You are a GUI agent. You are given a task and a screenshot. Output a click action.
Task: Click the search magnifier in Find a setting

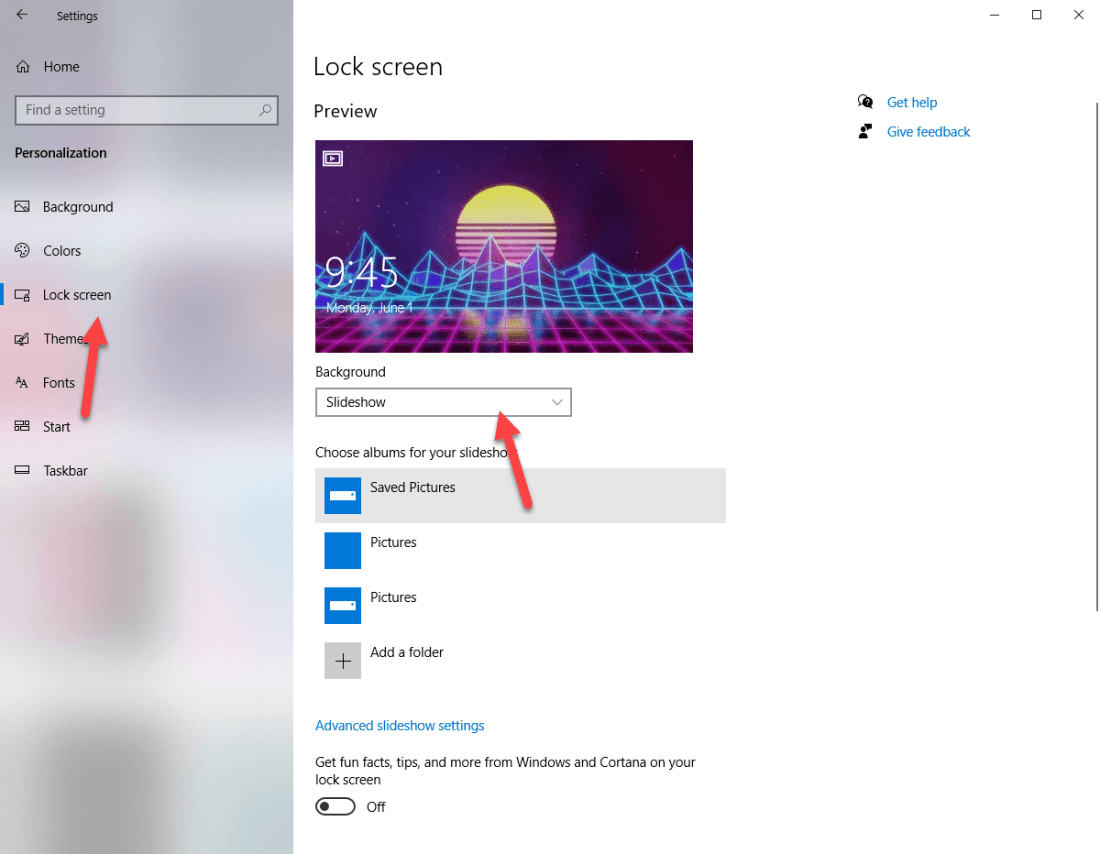click(x=264, y=110)
